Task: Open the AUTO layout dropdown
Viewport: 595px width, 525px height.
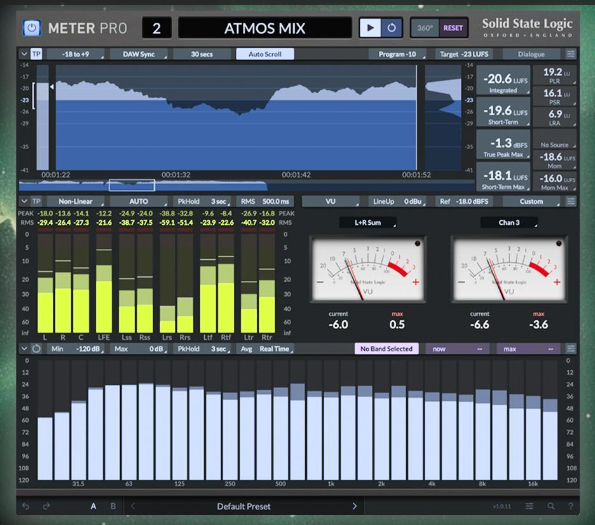Action: click(139, 201)
